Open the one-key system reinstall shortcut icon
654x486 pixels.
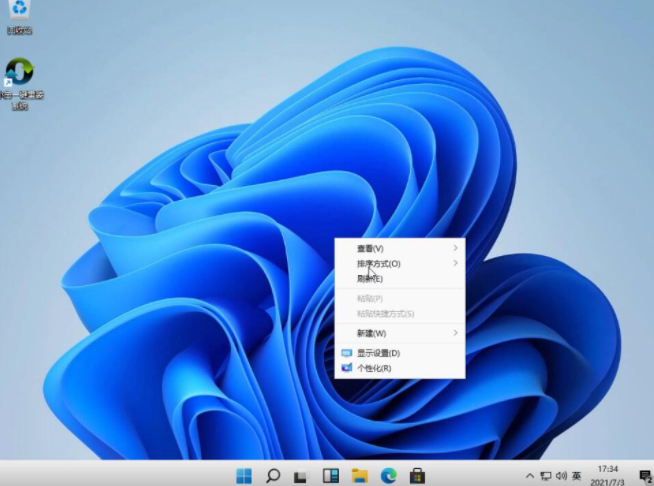tap(20, 83)
